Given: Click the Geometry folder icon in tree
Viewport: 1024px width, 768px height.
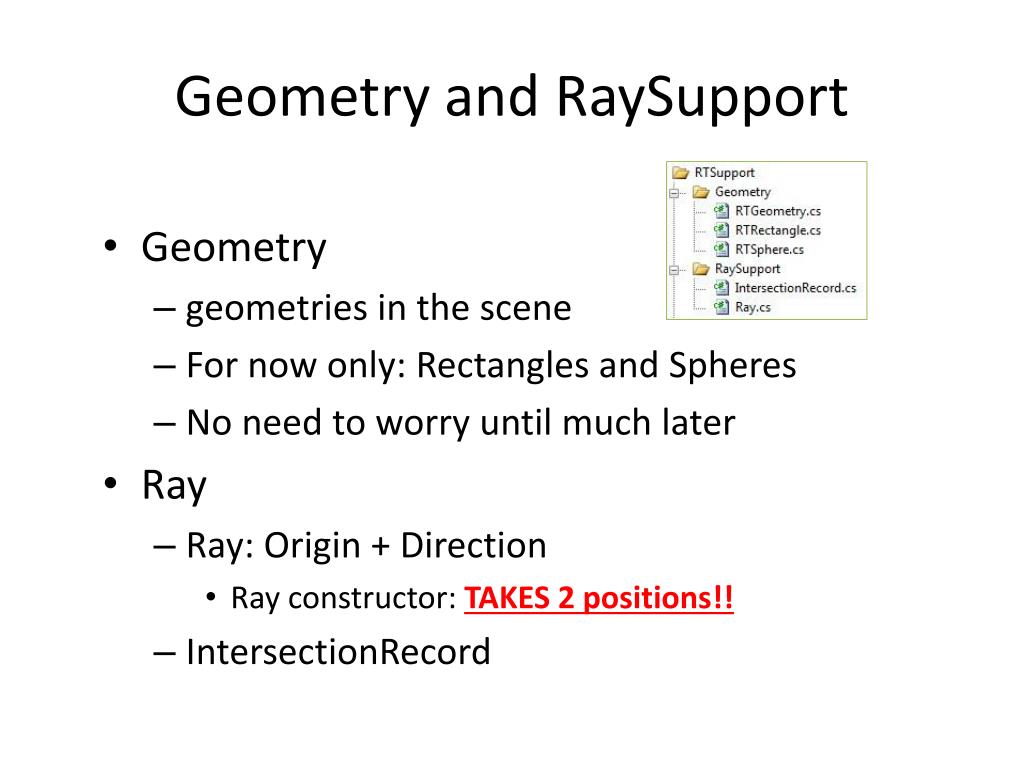Looking at the screenshot, I should (701, 192).
